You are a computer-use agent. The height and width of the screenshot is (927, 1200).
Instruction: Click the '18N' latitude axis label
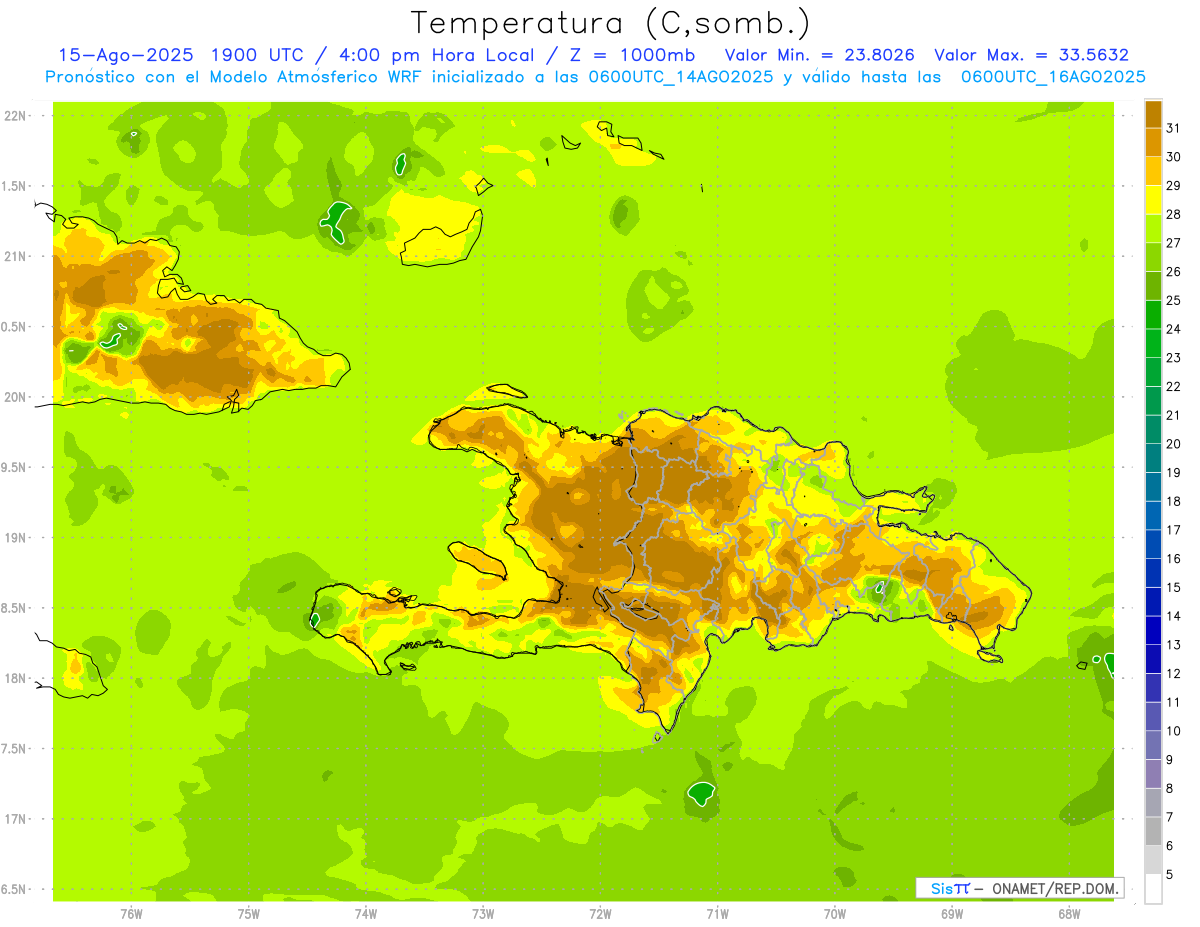click(x=16, y=679)
